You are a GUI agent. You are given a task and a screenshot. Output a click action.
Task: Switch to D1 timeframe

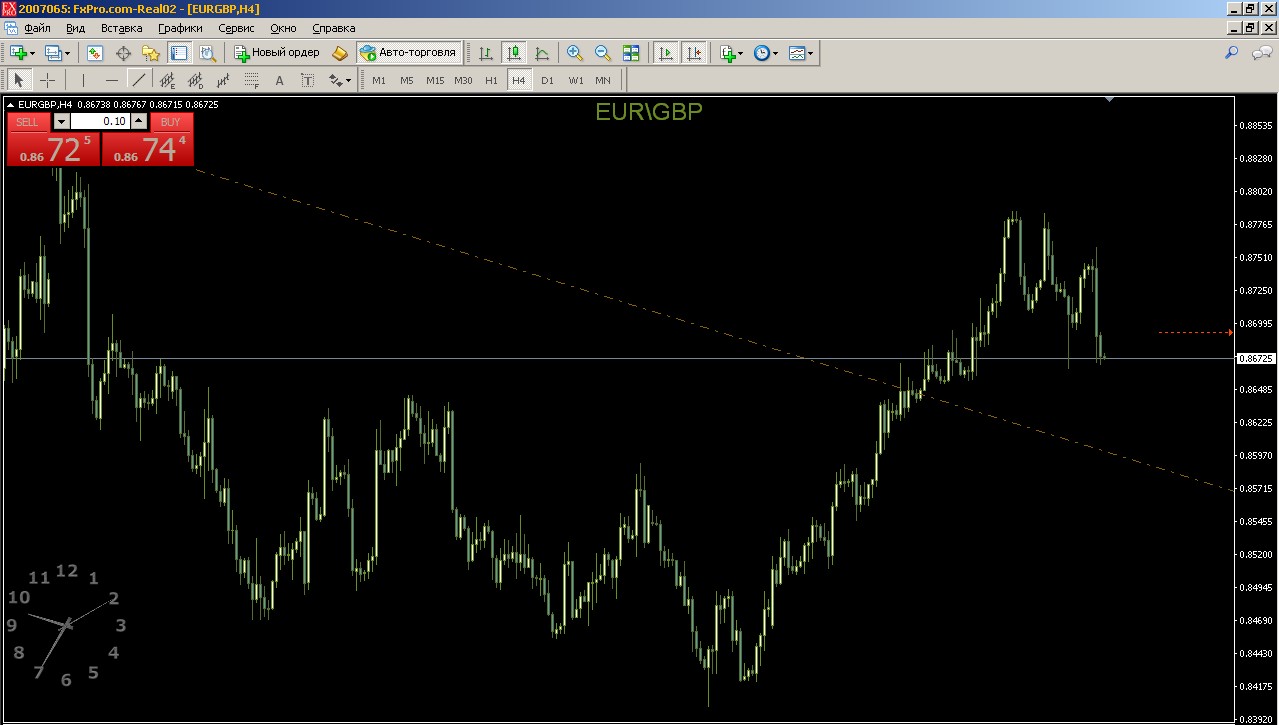pyautogui.click(x=547, y=80)
